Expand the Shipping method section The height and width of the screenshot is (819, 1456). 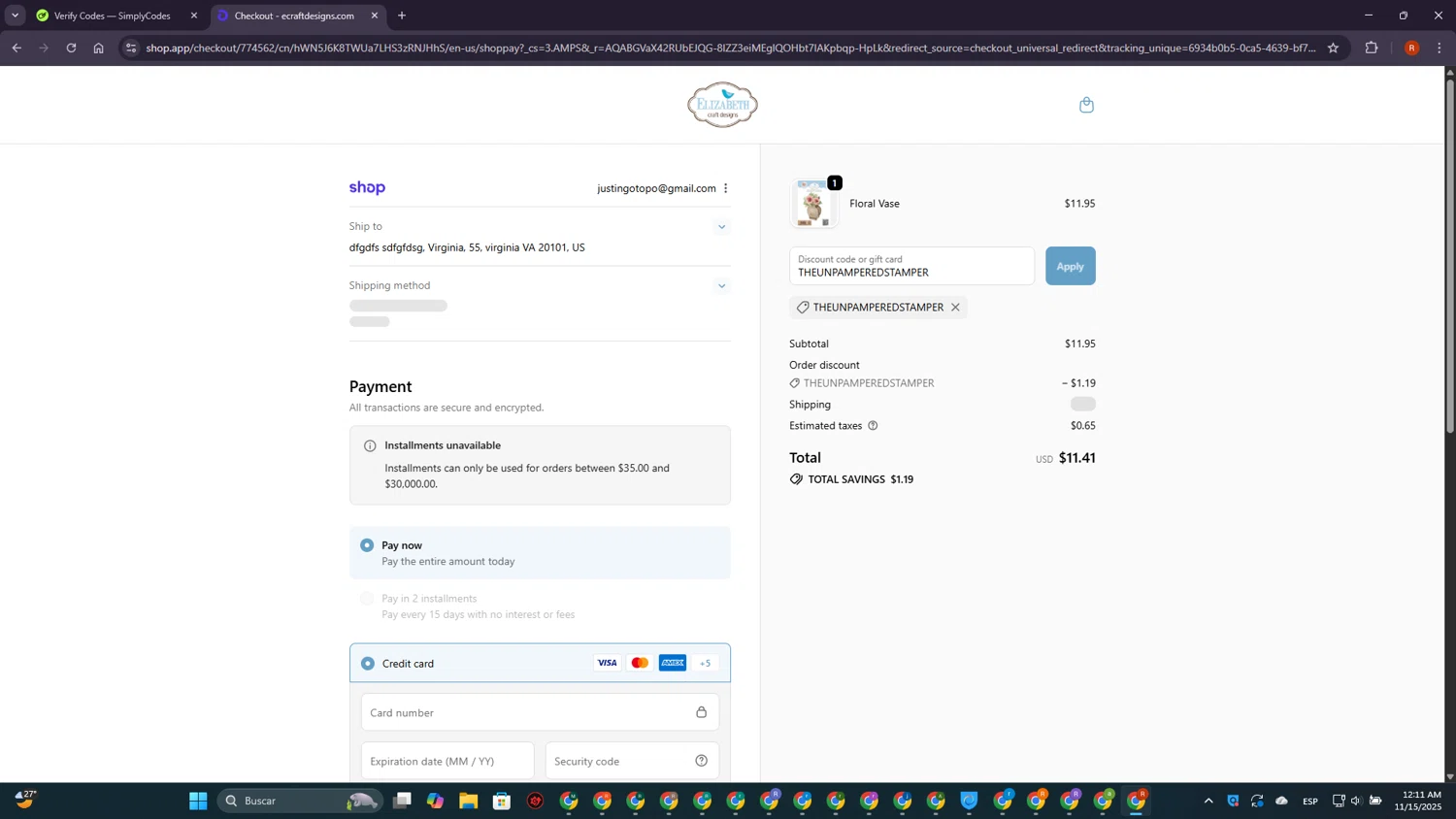[x=721, y=286]
